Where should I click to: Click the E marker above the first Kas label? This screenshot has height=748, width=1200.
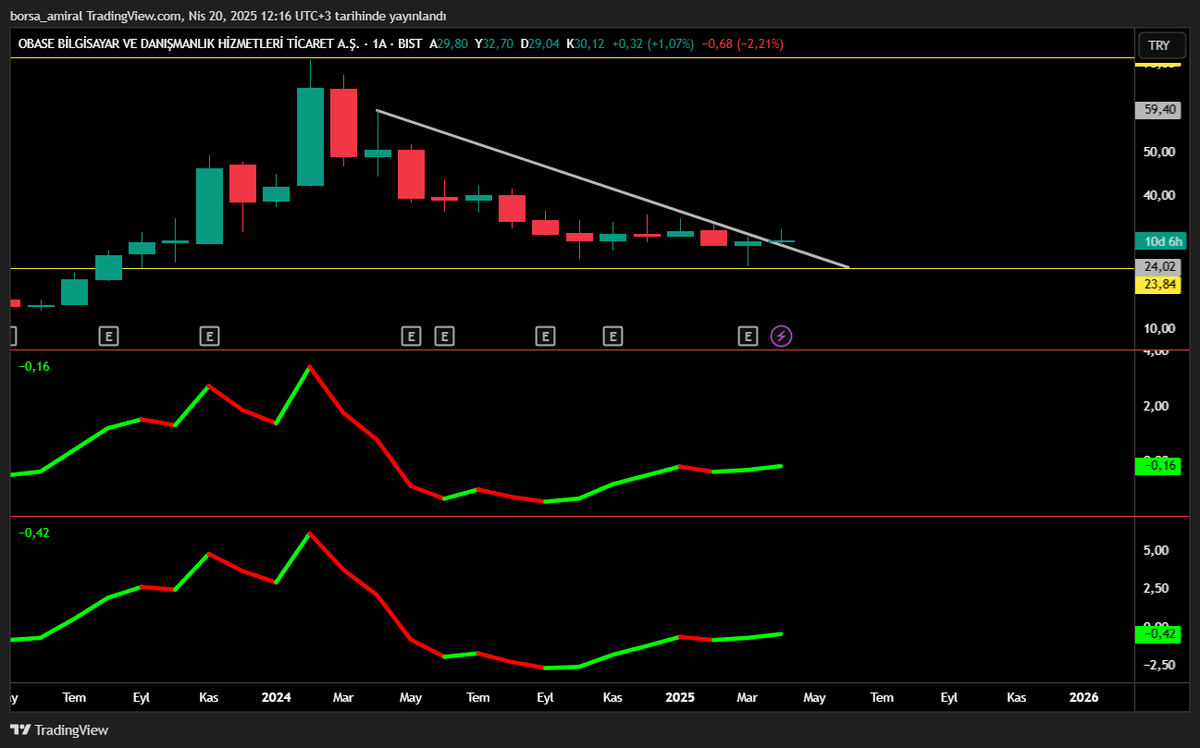209,336
